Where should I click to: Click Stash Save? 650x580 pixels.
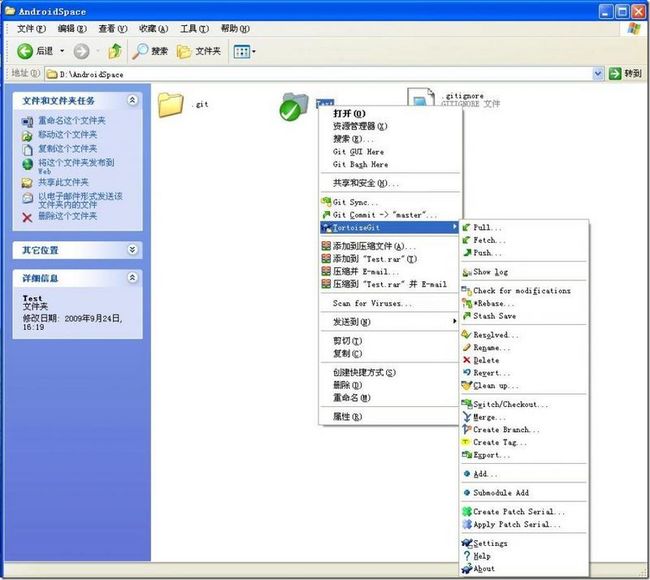pyautogui.click(x=524, y=316)
